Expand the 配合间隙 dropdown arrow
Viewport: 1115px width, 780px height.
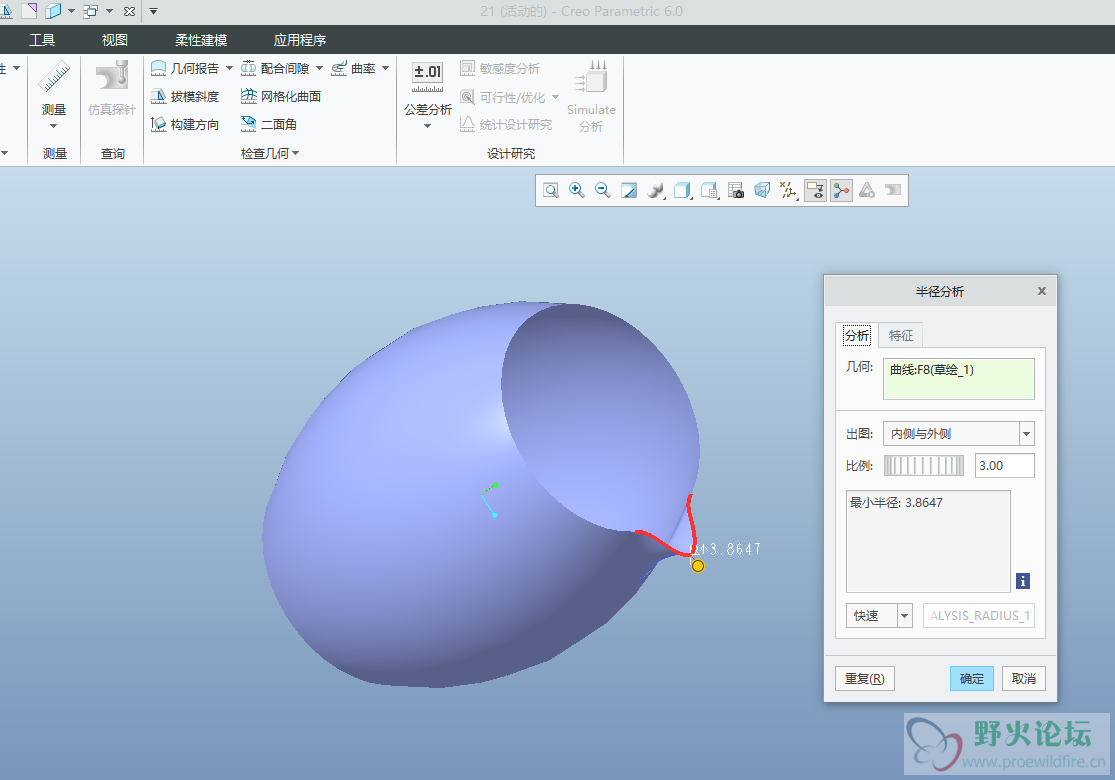[x=319, y=68]
